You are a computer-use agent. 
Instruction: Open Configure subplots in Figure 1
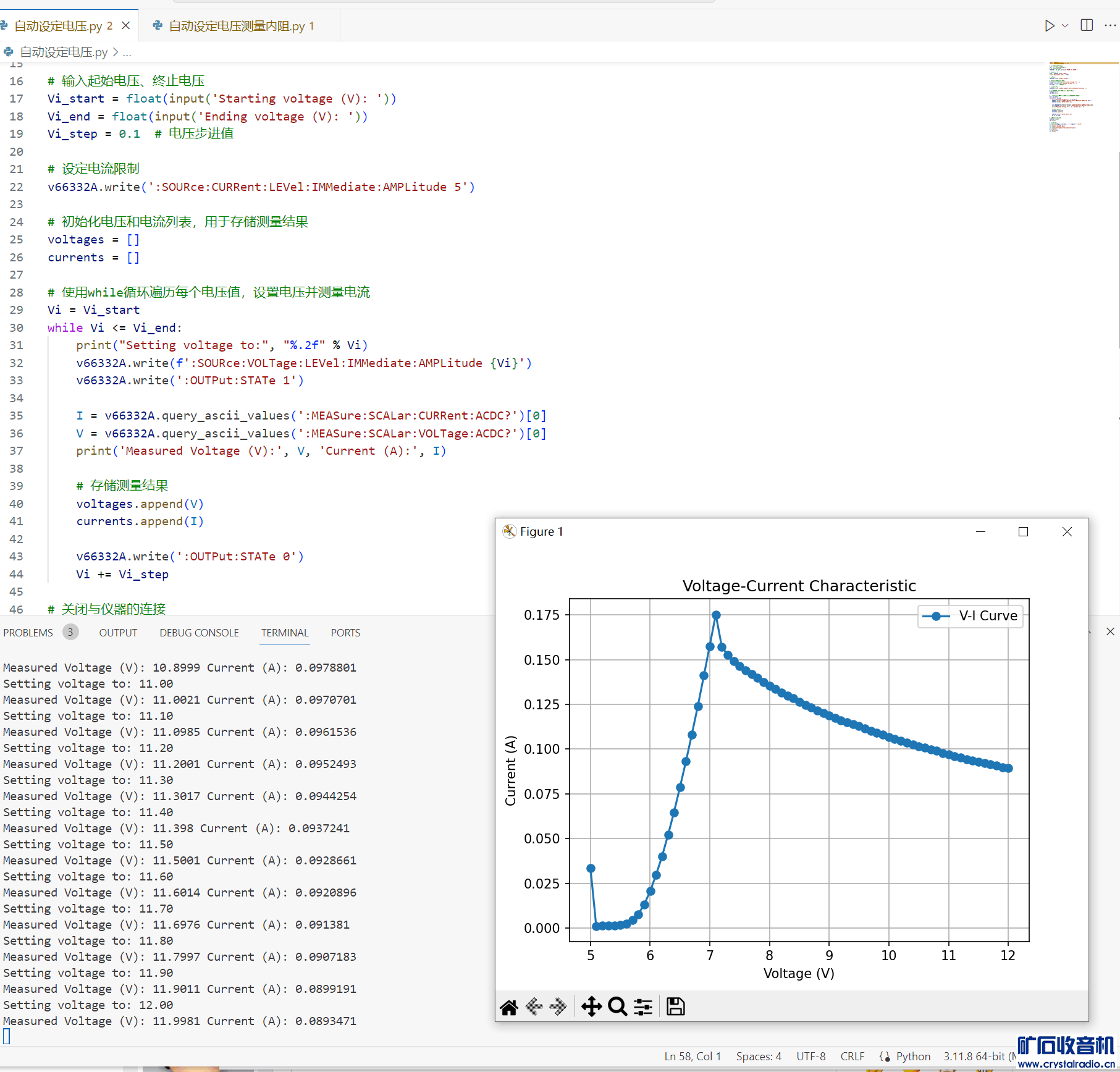tap(643, 1007)
